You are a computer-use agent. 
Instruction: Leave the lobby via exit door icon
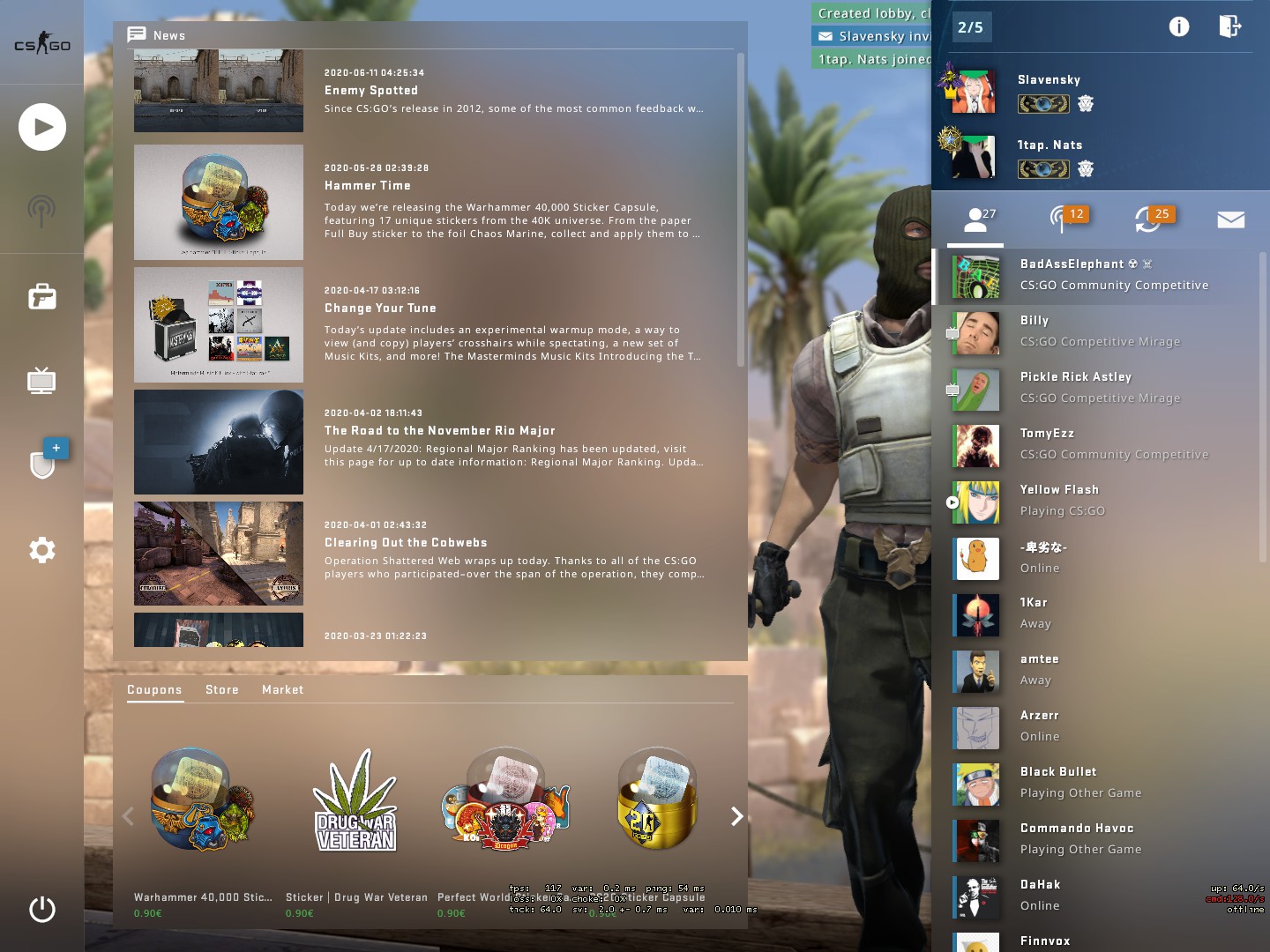point(1230,26)
